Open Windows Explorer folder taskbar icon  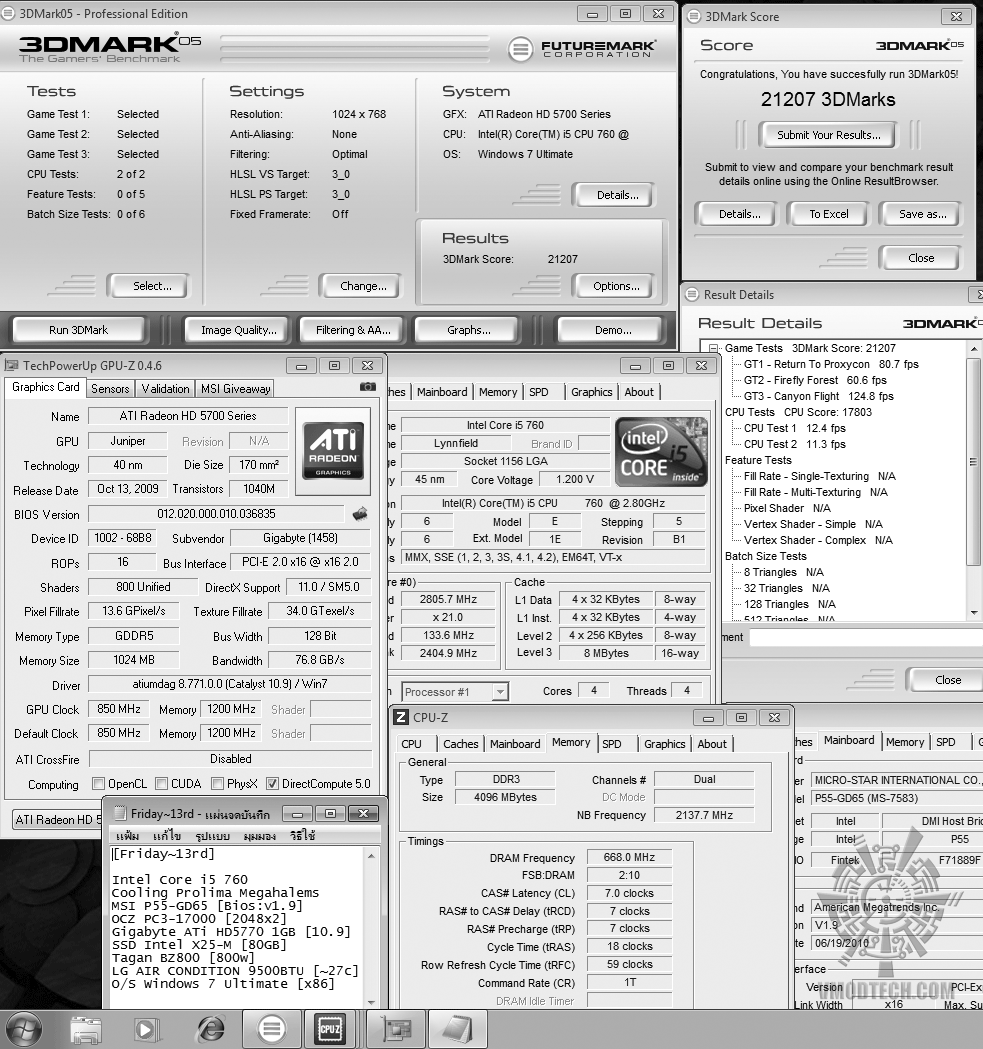tap(86, 1030)
